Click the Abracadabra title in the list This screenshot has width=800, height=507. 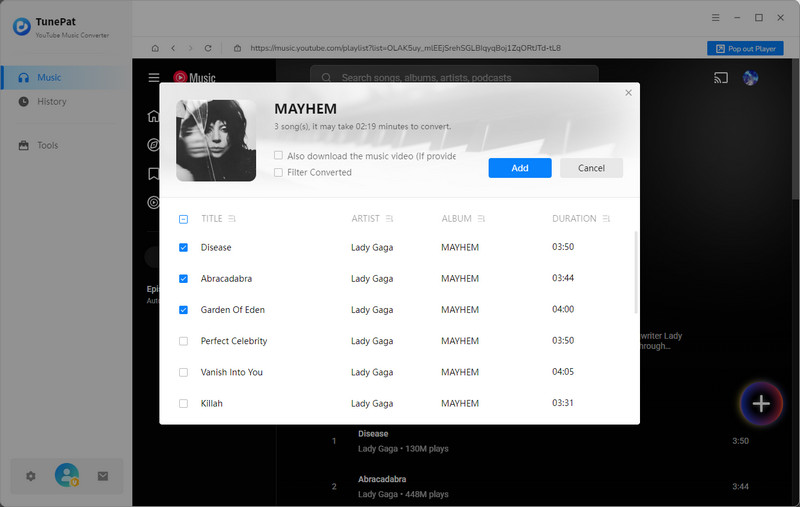[226, 278]
